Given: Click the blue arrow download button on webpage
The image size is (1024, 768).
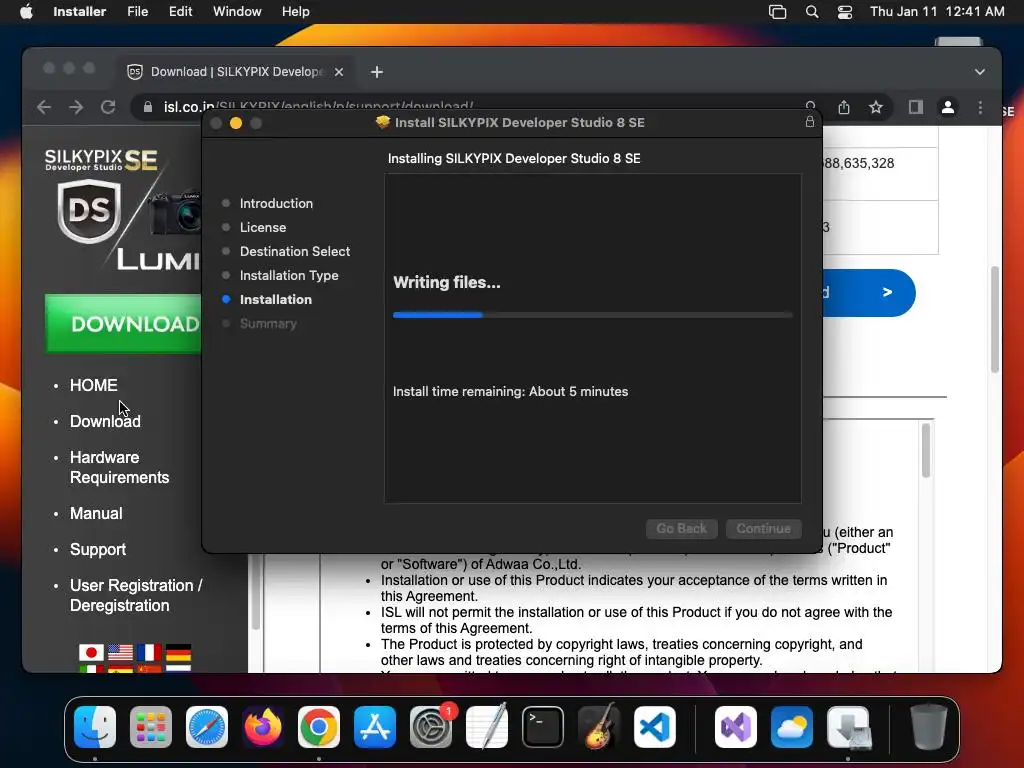Looking at the screenshot, I should click(869, 293).
